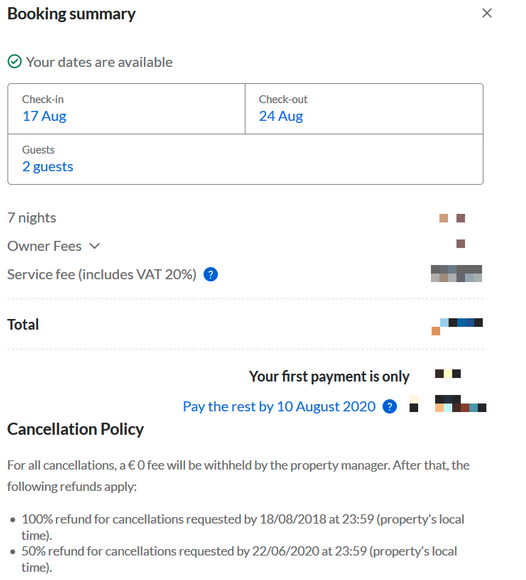Viewport: 526px width, 580px height.
Task: Open Service fee VAT help icon
Action: click(210, 274)
